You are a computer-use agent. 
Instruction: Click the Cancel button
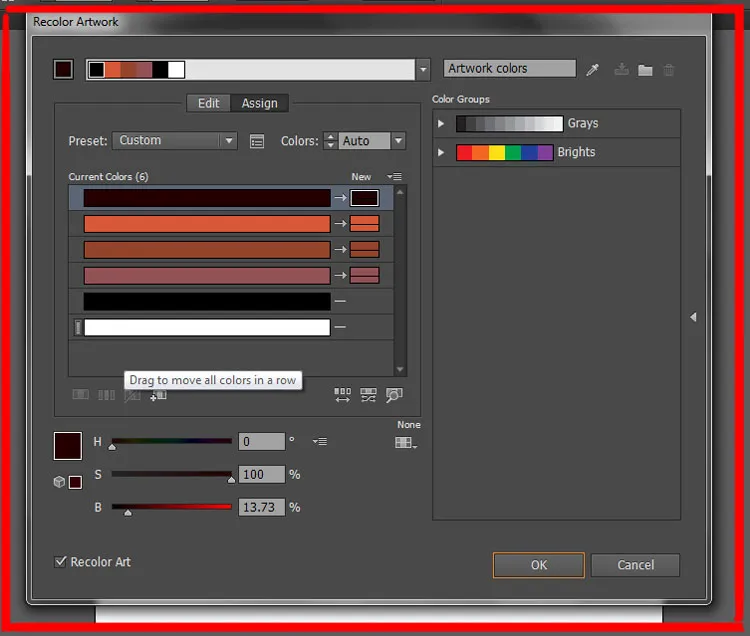tap(635, 565)
